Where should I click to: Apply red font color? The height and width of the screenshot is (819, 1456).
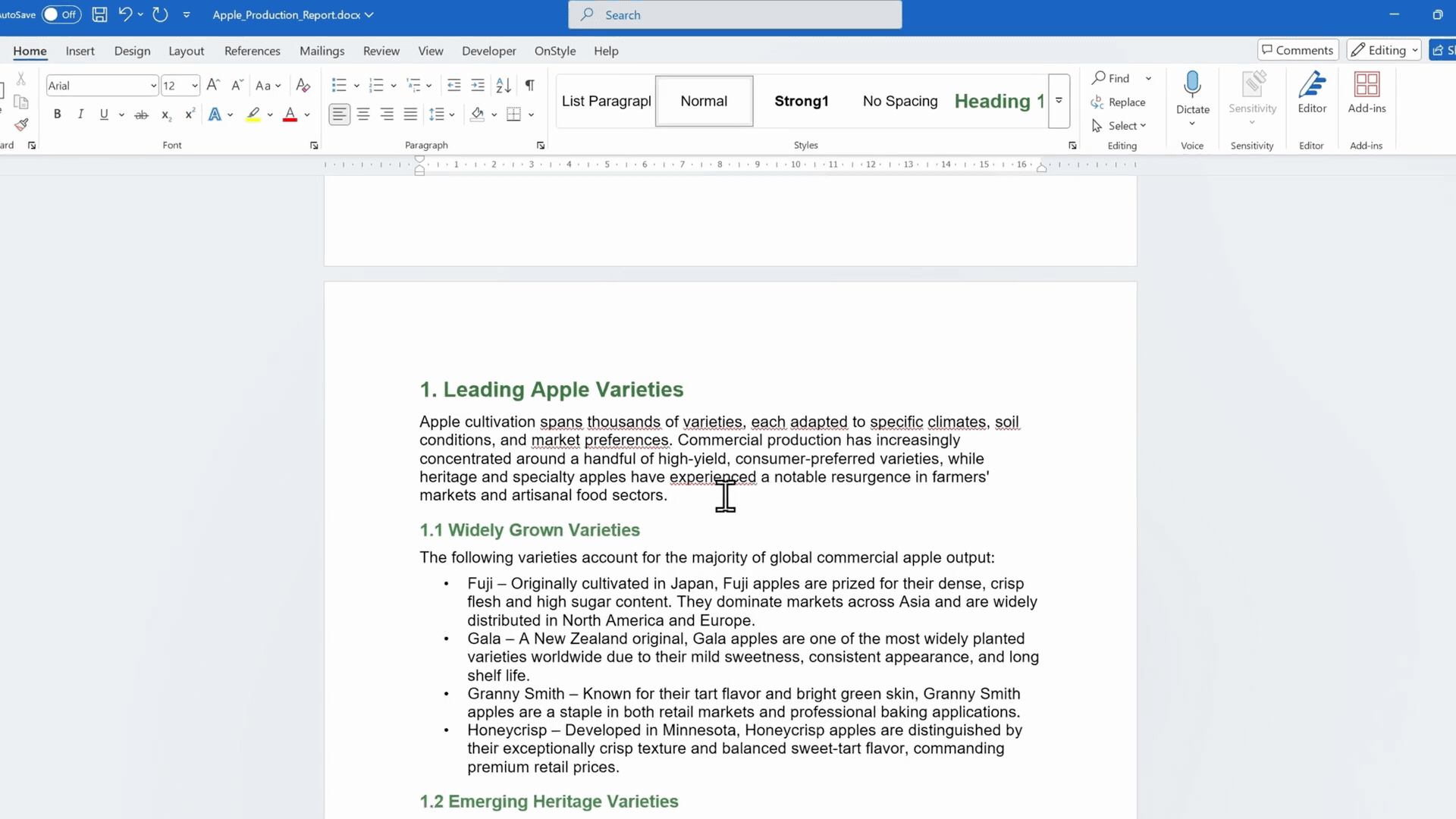coord(290,115)
